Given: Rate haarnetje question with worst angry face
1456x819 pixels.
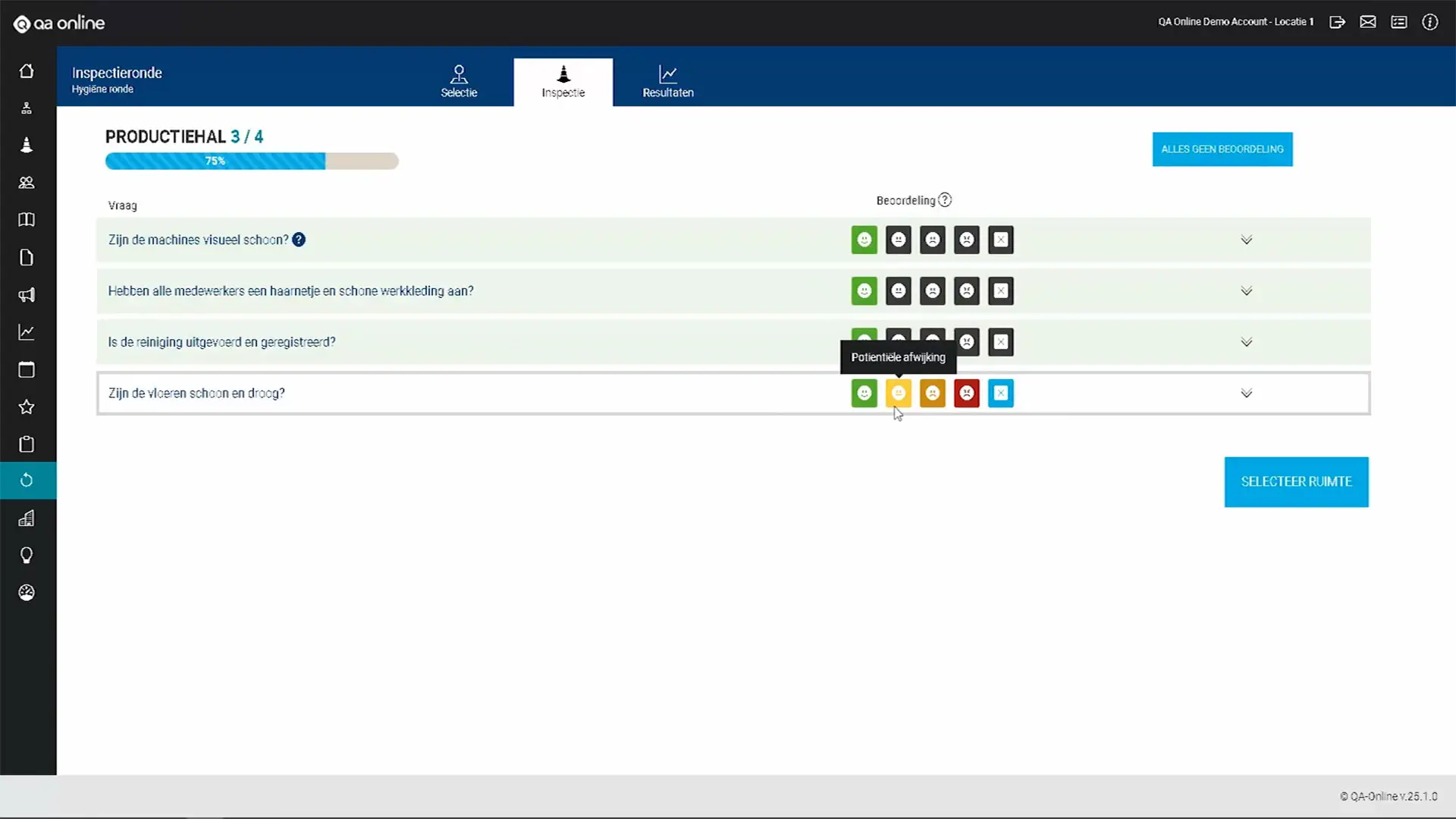Looking at the screenshot, I should [x=967, y=290].
